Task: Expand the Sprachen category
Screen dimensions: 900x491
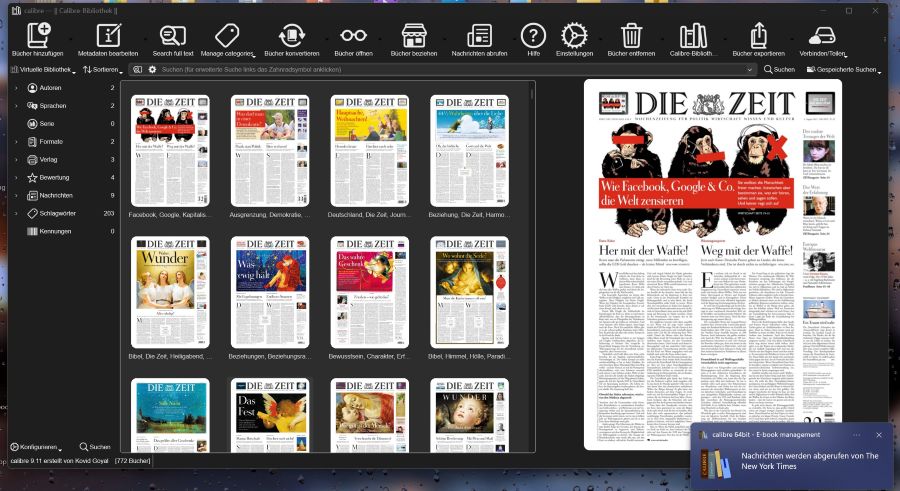Action: tap(16, 106)
